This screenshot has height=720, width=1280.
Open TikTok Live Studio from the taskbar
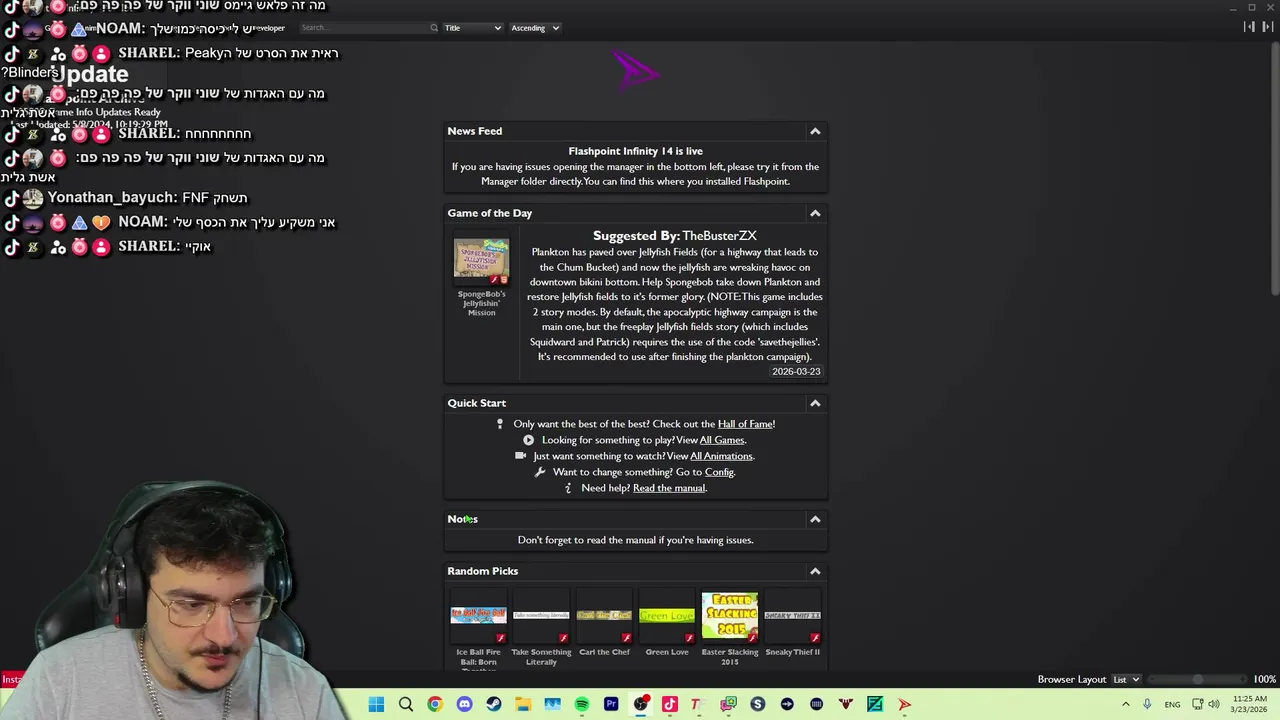[670, 704]
